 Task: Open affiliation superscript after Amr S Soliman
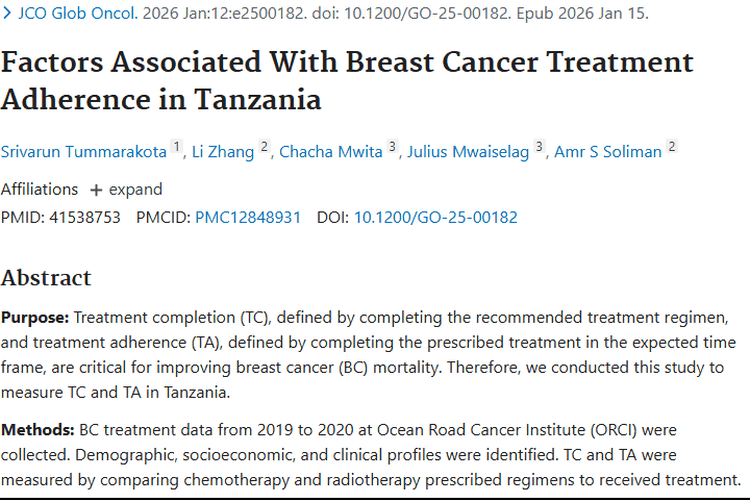coord(672,147)
